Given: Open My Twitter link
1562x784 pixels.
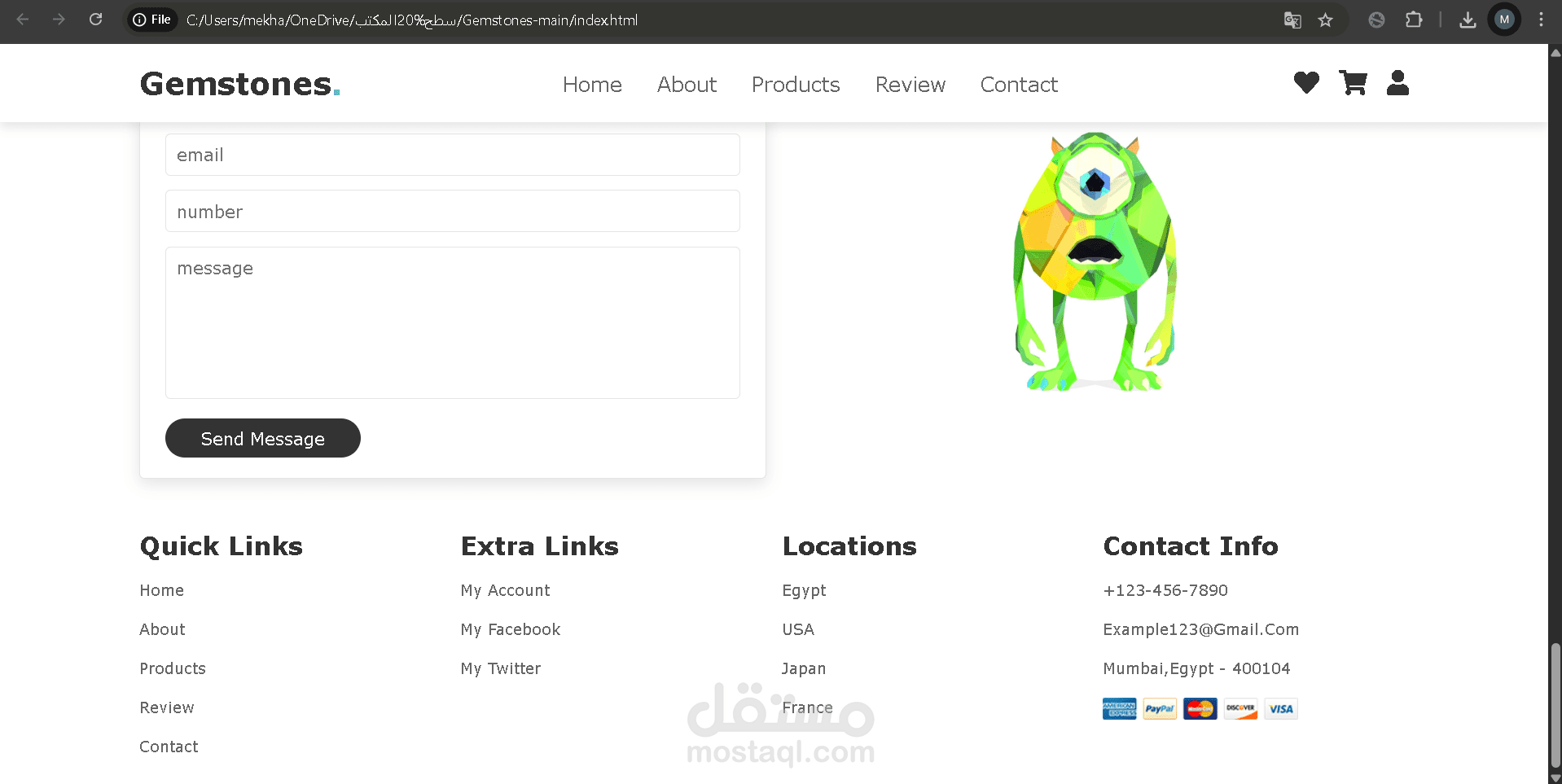Looking at the screenshot, I should click(501, 668).
